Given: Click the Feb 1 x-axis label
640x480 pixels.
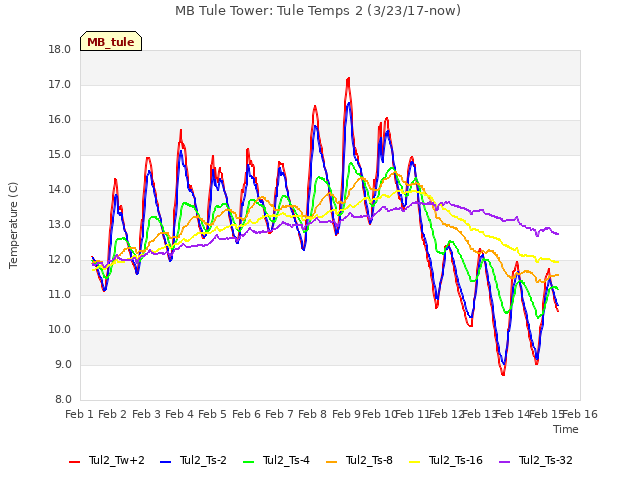Looking at the screenshot, I should (x=80, y=415).
